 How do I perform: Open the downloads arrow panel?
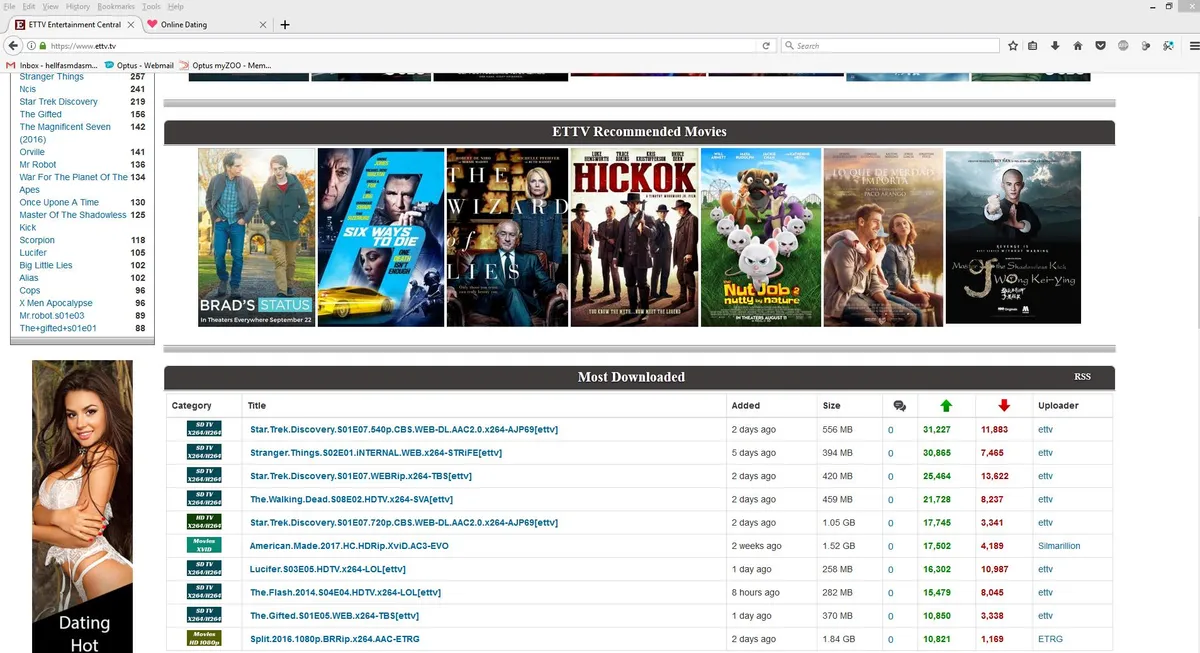(x=1055, y=46)
